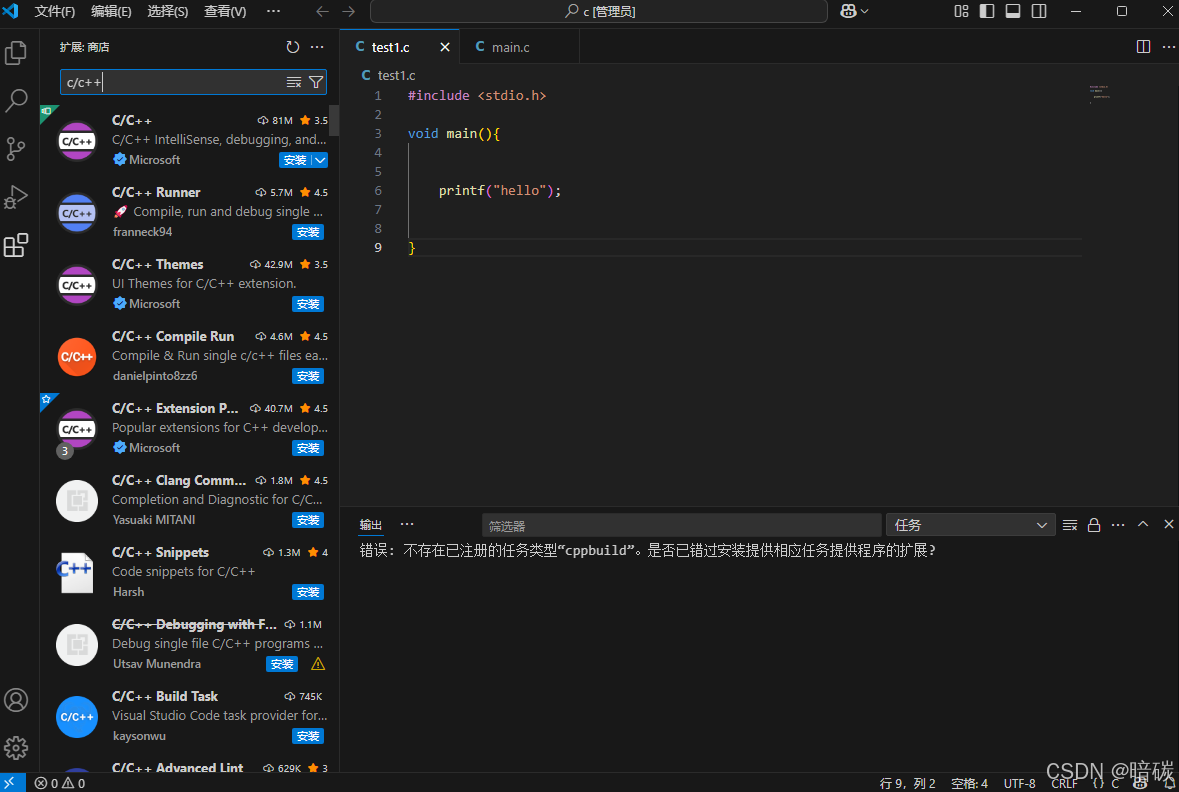Navigate back with the arrow
1179x792 pixels.
tap(323, 11)
